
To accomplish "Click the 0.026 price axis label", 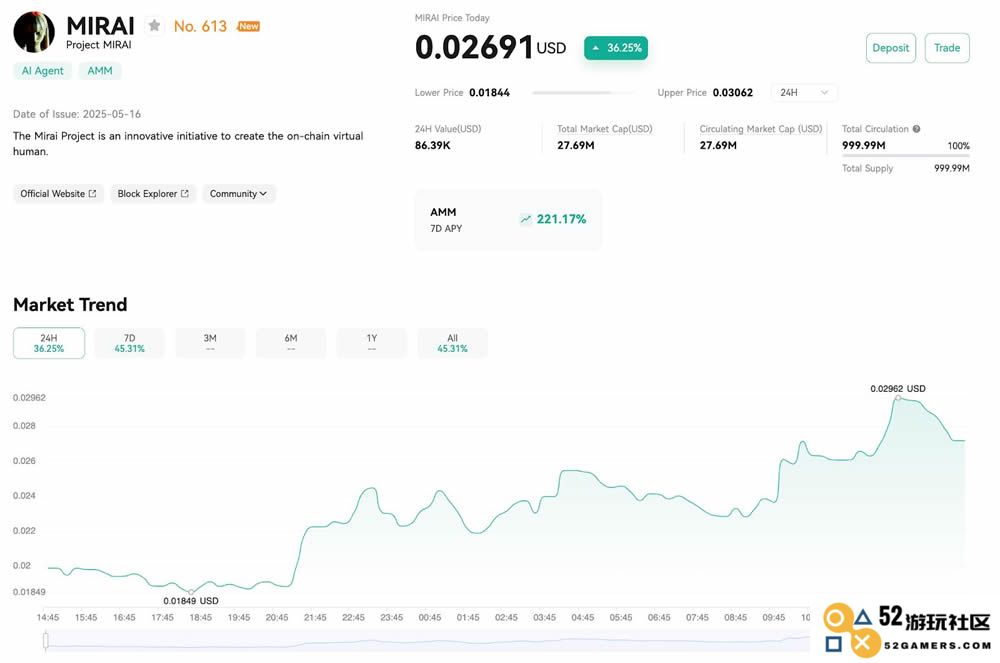I will coord(24,460).
